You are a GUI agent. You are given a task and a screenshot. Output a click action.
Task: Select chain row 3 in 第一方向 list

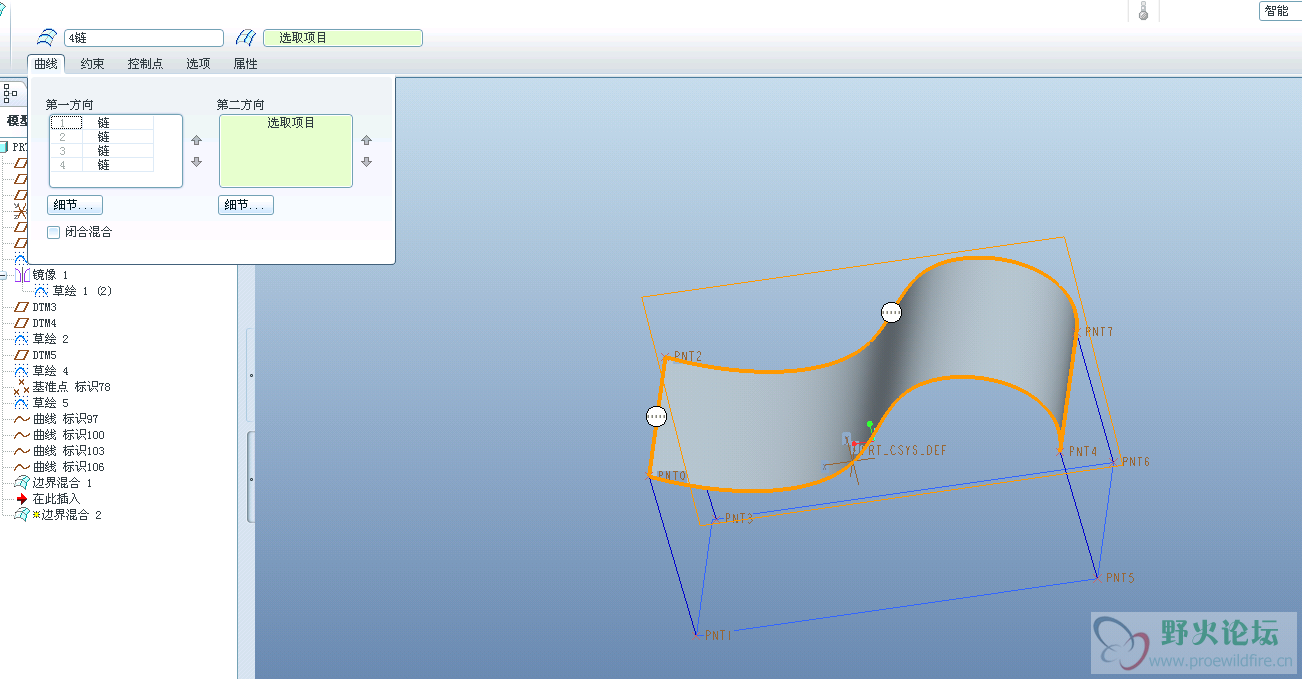(x=102, y=150)
